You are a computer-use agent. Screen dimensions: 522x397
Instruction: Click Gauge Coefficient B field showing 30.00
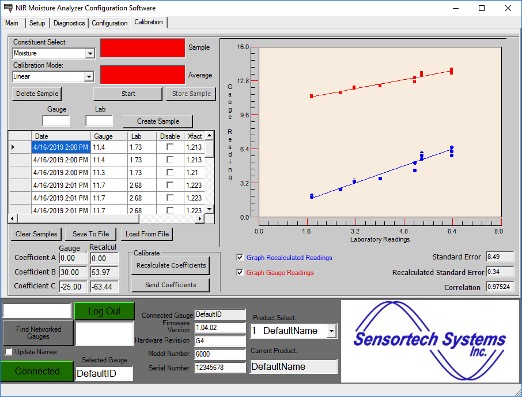point(73,272)
